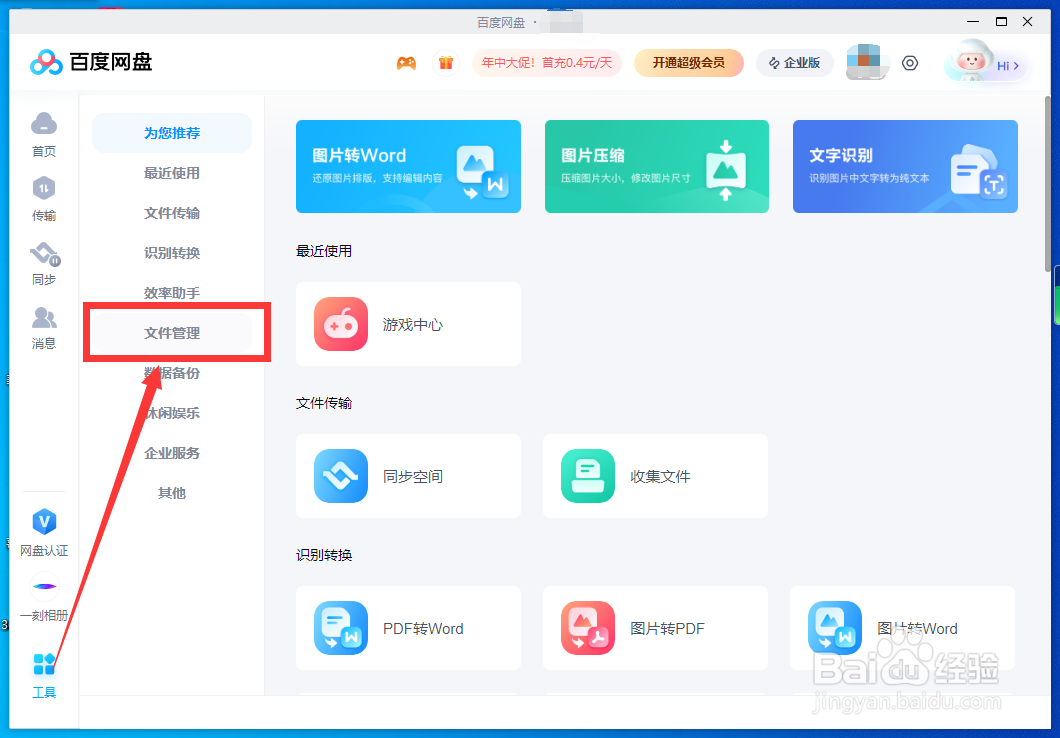1060x738 pixels.
Task: Click the vertical scrollbar on the right
Action: click(x=1048, y=182)
